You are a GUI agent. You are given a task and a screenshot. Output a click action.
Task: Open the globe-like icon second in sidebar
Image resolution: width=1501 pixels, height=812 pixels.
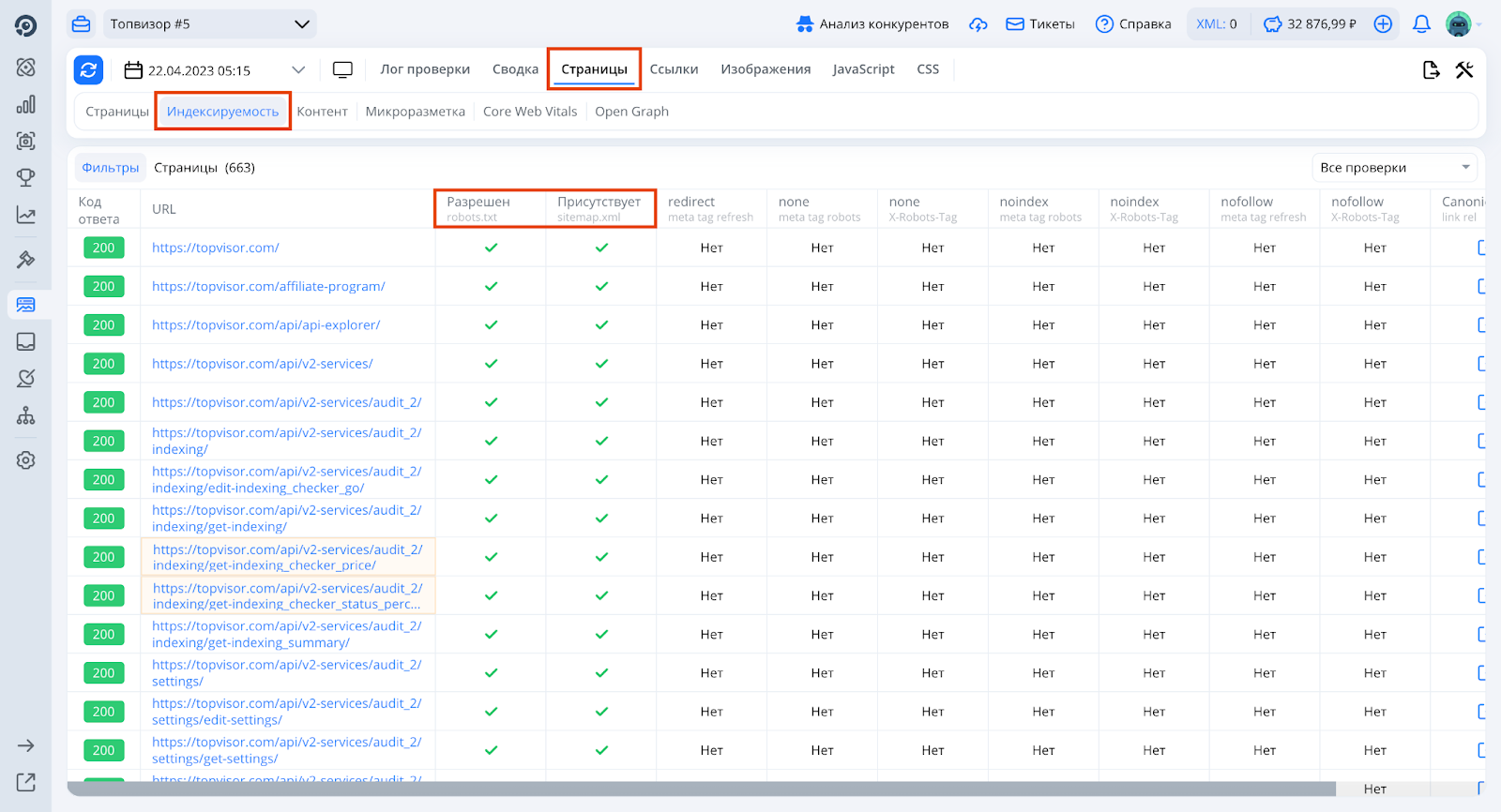[x=26, y=68]
